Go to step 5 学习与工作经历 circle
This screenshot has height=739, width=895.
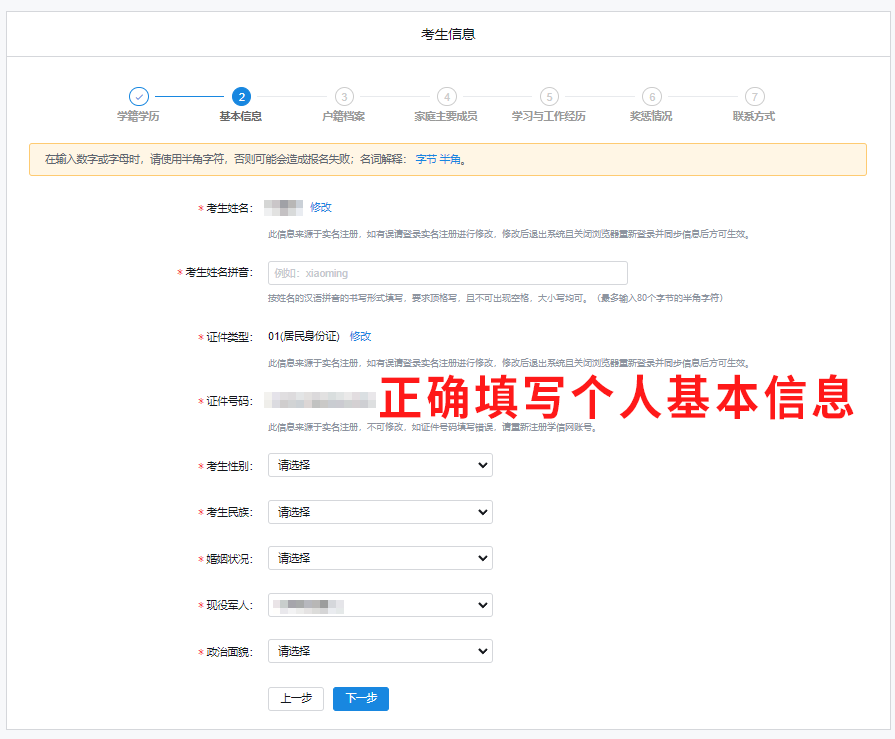coord(549,97)
